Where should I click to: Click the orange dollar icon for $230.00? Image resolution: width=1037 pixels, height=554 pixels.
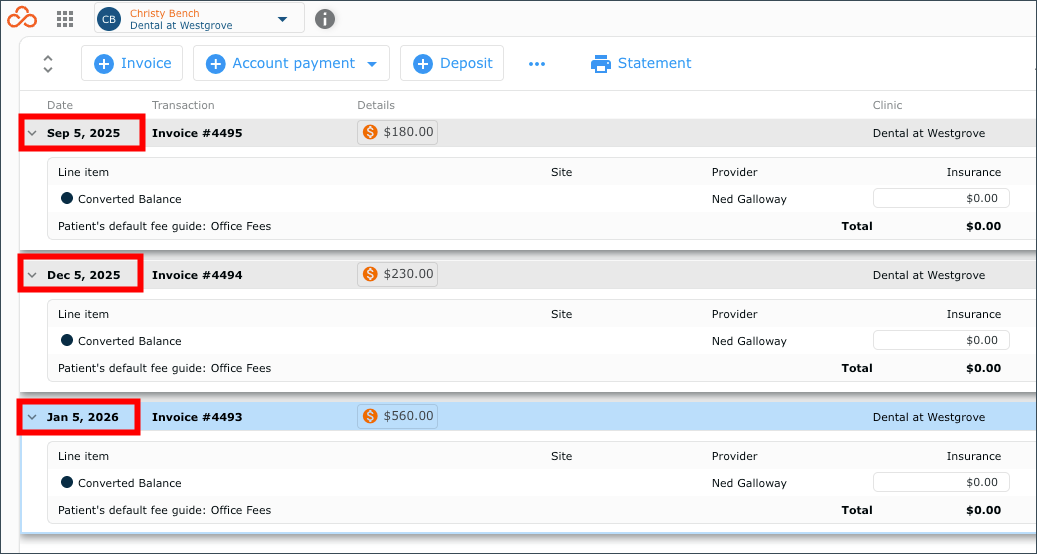pyautogui.click(x=370, y=274)
